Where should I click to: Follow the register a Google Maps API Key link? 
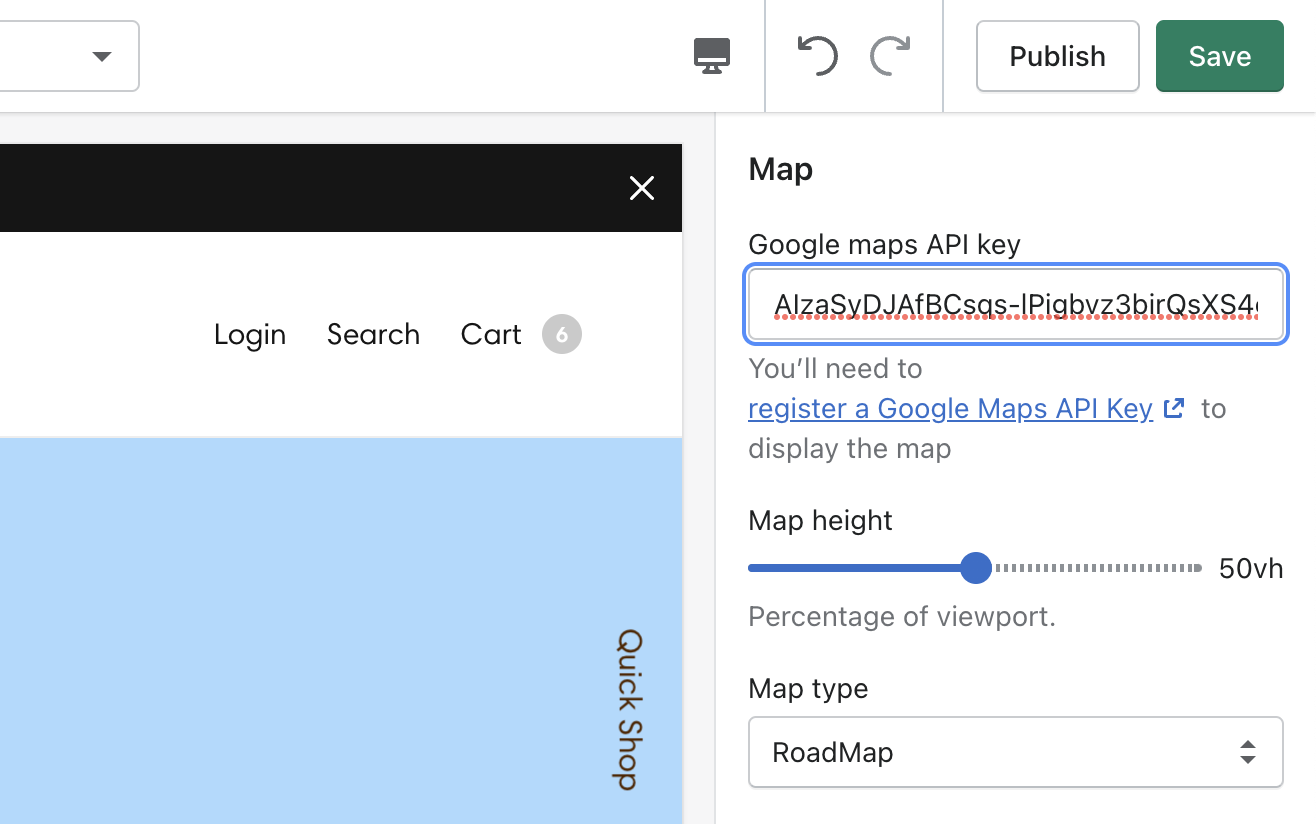click(950, 408)
